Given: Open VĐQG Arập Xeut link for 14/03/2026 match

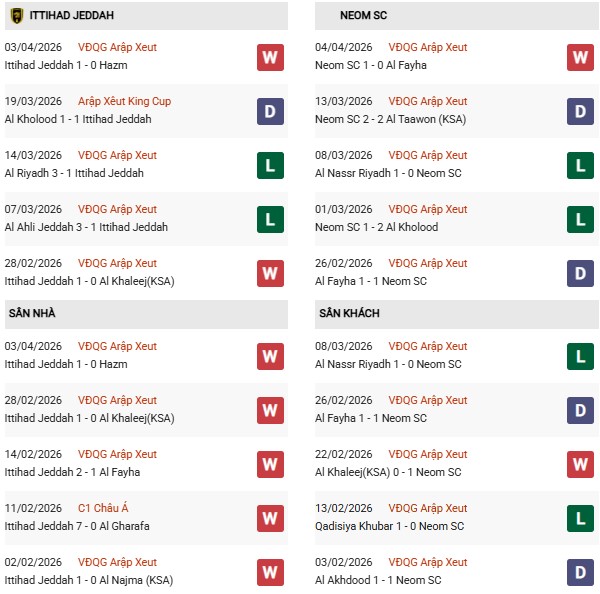Looking at the screenshot, I should pos(117,155).
